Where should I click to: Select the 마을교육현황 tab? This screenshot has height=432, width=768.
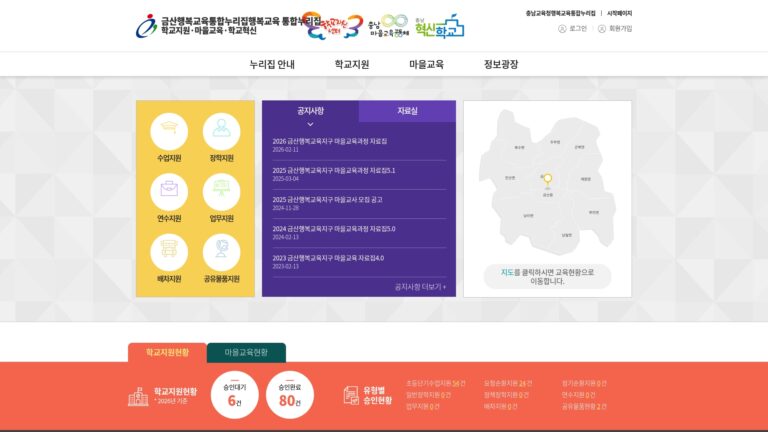pyautogui.click(x=246, y=353)
